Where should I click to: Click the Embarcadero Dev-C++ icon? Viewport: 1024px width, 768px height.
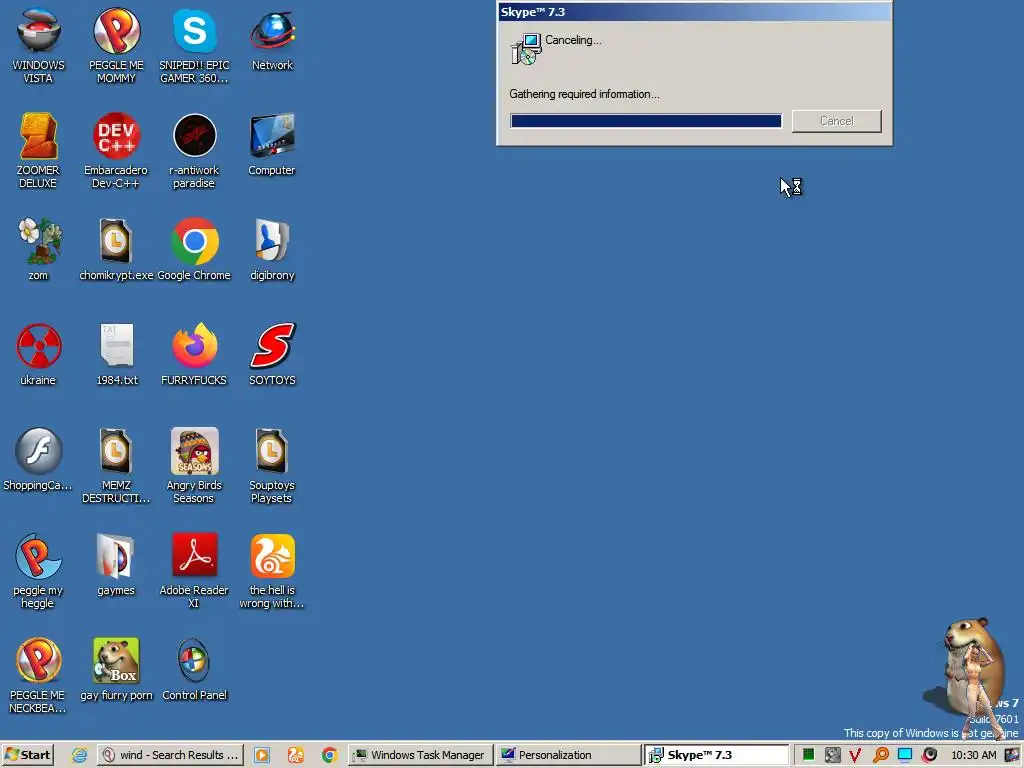pos(116,151)
